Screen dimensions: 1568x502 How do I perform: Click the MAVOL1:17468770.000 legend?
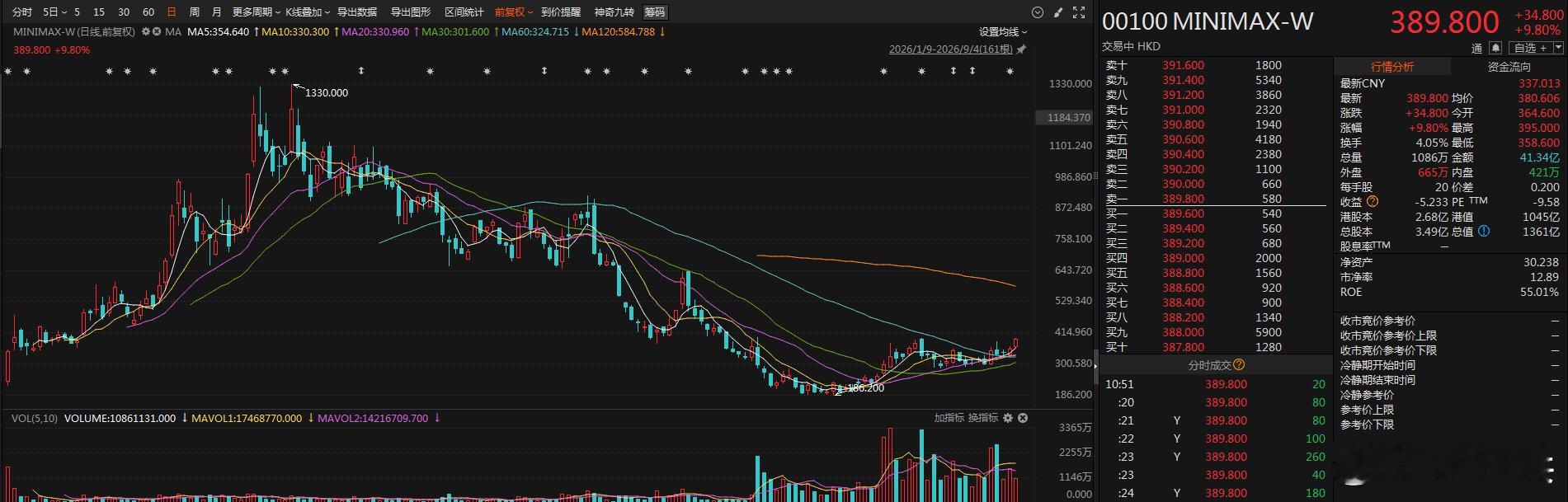click(x=247, y=418)
